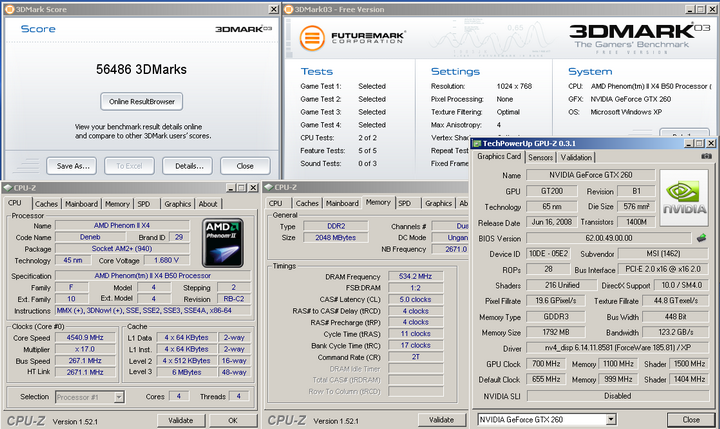Click the GPU-Z screenshot camera icon

pyautogui.click(x=706, y=157)
